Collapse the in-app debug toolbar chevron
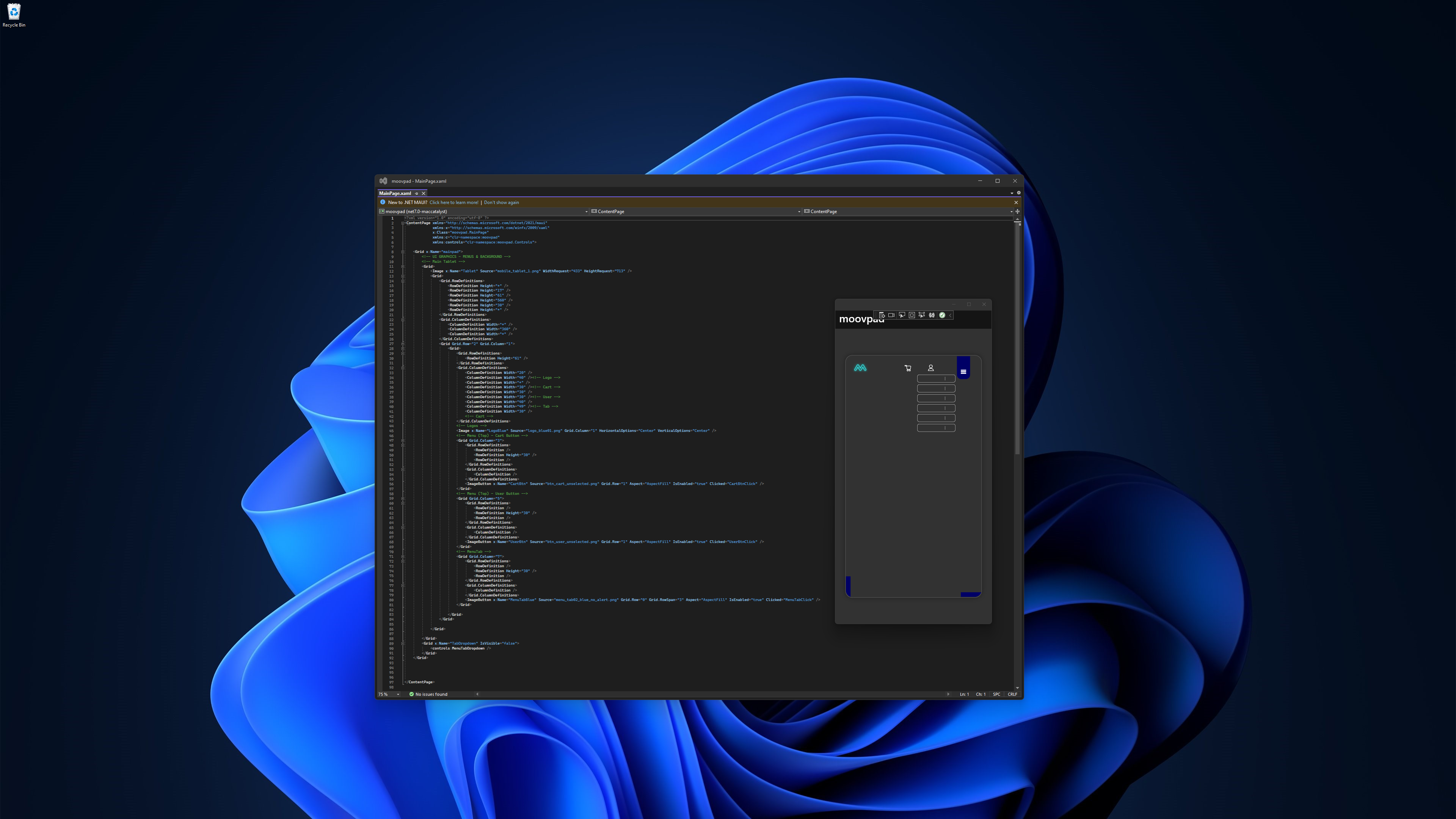Viewport: 1456px width, 819px height. (x=951, y=315)
